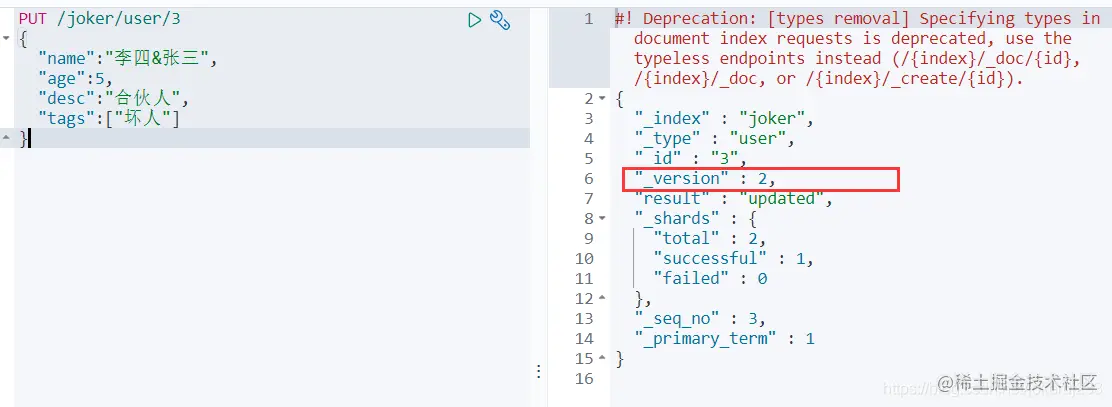Click the "name":"李四&张三" line
The width and height of the screenshot is (1112, 407).
(128, 59)
